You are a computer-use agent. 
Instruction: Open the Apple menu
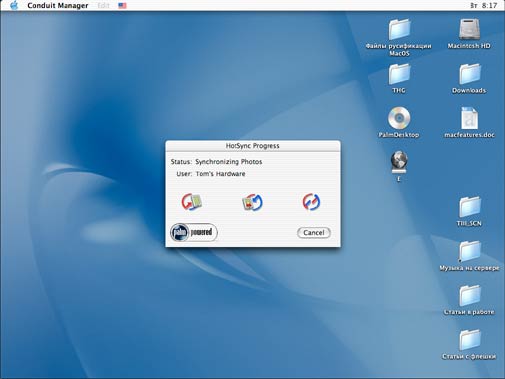click(x=14, y=5)
